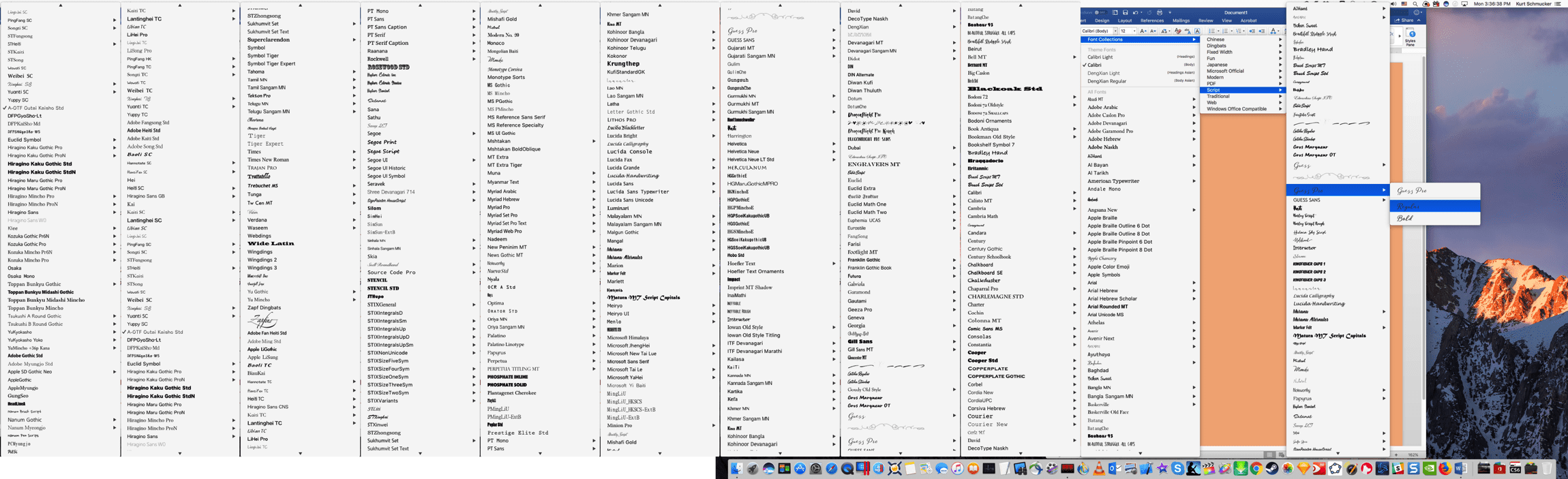Choose Calibri Light headings theme font

coord(1139,57)
